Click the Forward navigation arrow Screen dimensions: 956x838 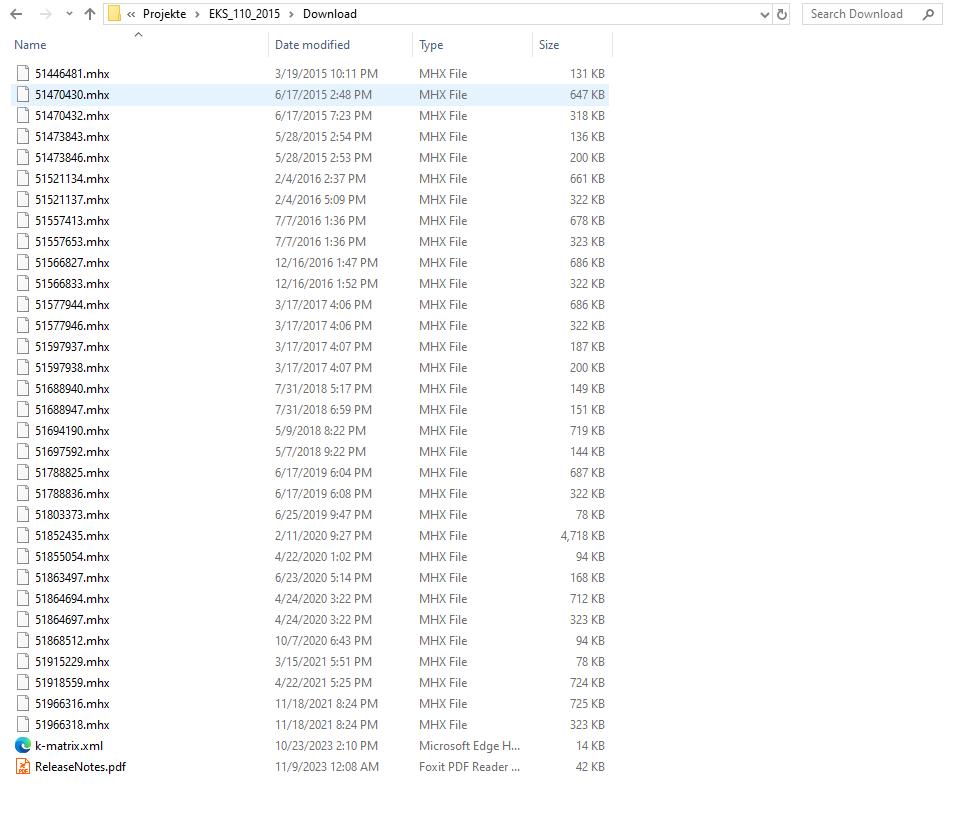(x=45, y=14)
